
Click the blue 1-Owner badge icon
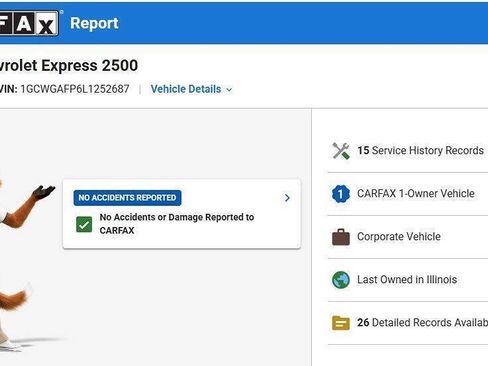coord(341,194)
